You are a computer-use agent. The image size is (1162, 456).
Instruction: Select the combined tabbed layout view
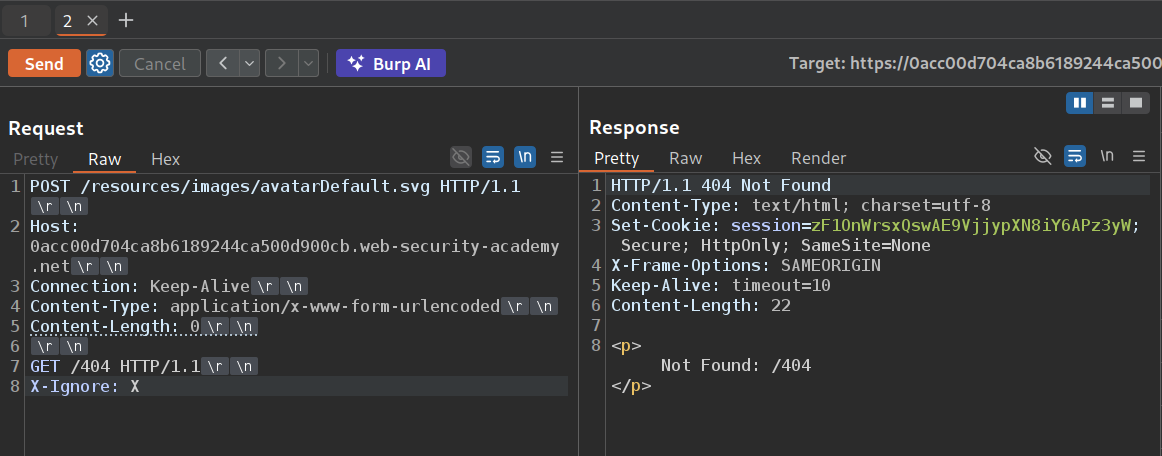pos(1135,103)
